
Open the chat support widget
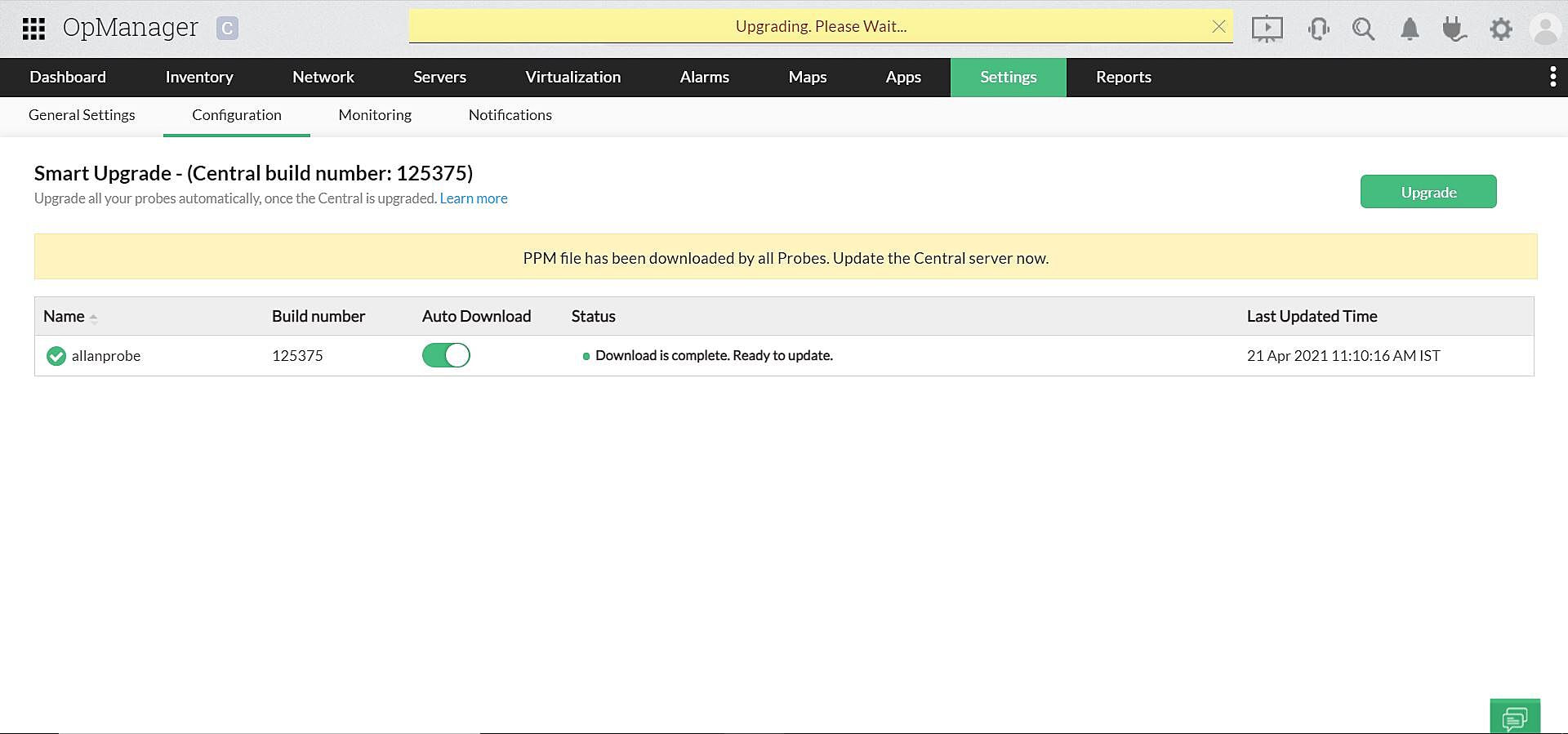pos(1515,716)
